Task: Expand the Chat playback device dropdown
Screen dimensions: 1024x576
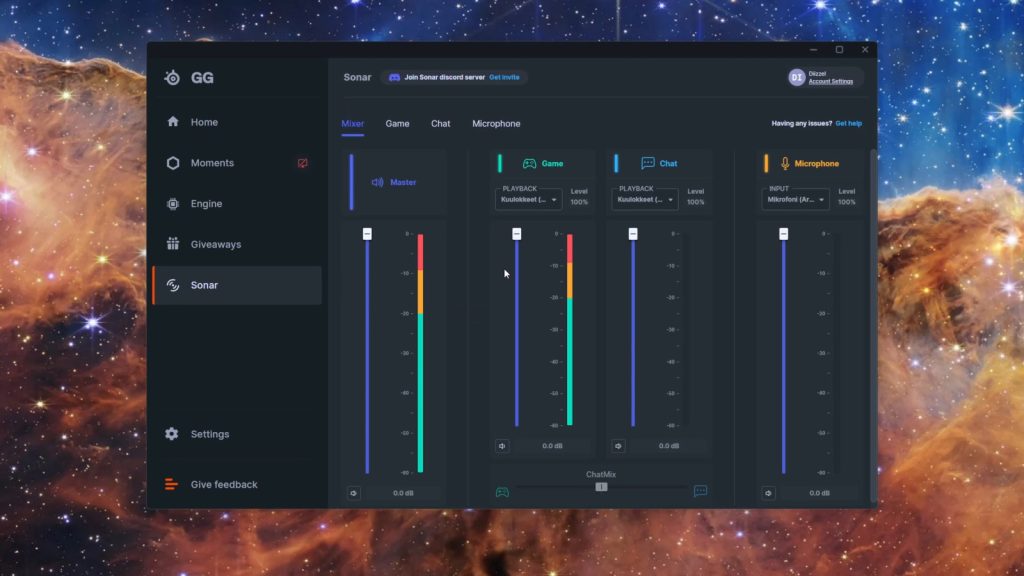Action: pyautogui.click(x=645, y=199)
